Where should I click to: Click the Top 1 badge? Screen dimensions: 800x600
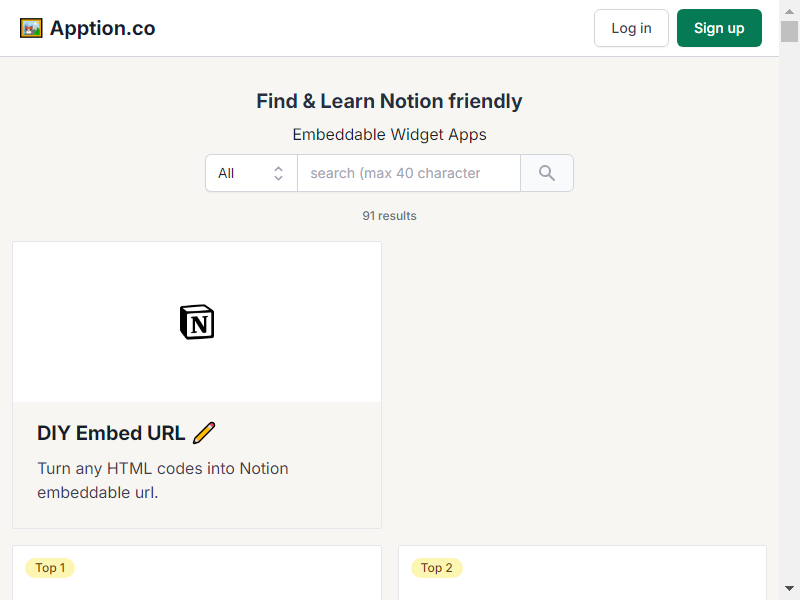(50, 568)
